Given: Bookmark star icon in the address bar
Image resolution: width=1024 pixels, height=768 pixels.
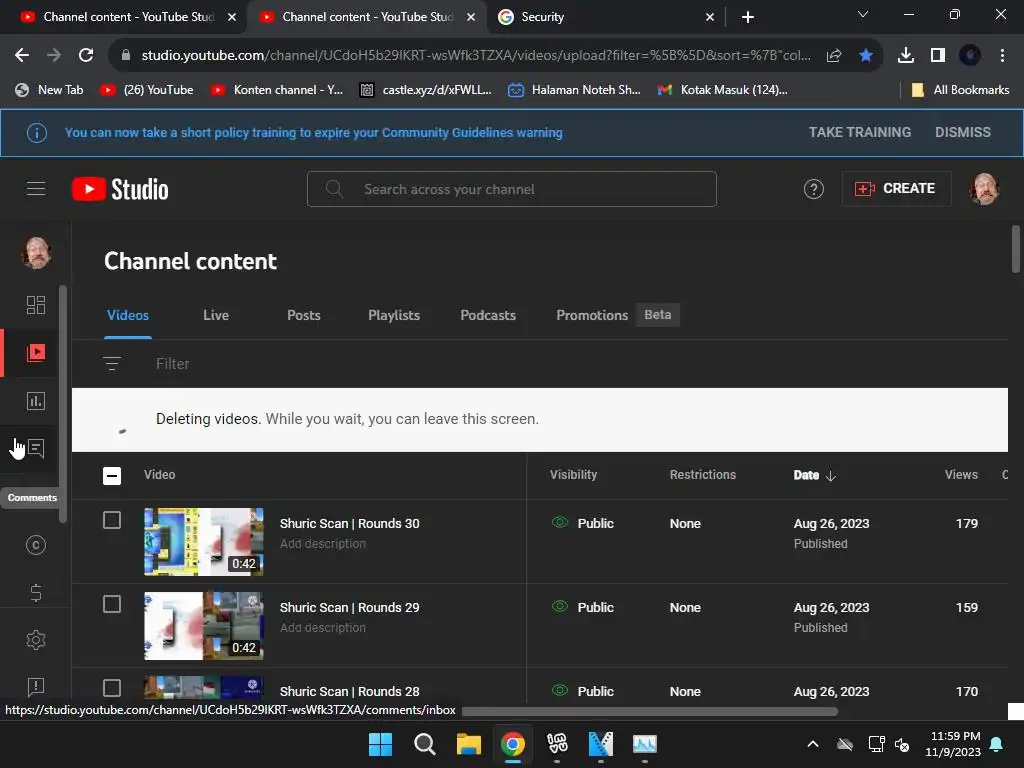Looking at the screenshot, I should pyautogui.click(x=866, y=56).
